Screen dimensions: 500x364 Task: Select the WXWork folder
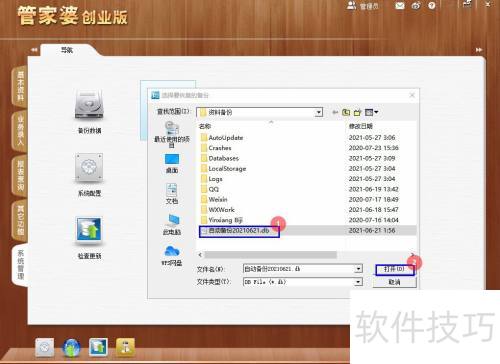(218, 210)
